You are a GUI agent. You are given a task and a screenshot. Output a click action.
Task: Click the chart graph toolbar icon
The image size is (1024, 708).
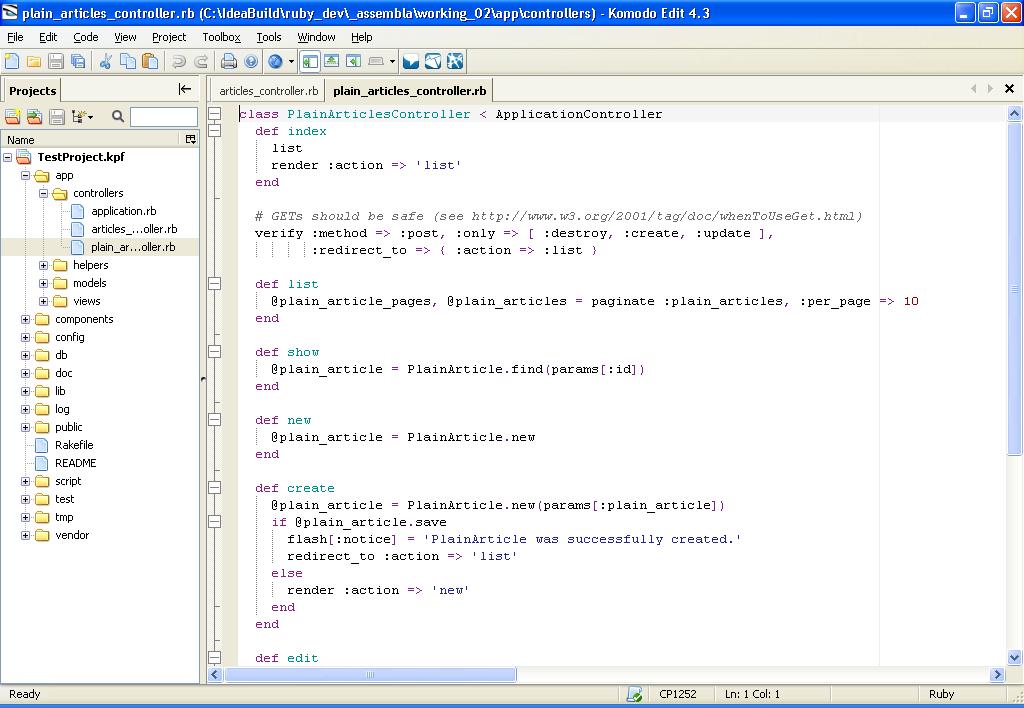(433, 61)
